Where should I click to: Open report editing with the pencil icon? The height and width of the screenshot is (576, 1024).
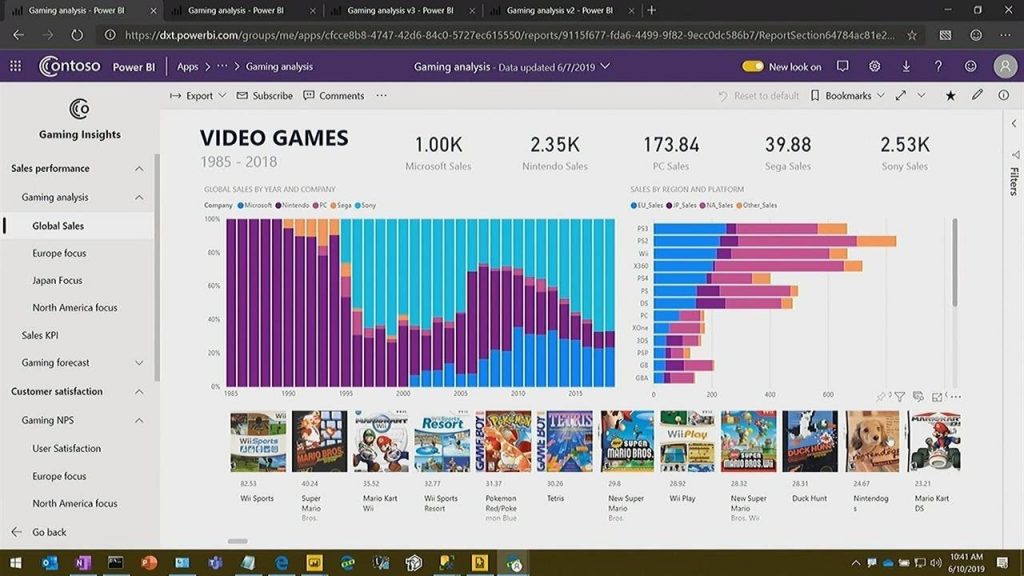coord(977,95)
